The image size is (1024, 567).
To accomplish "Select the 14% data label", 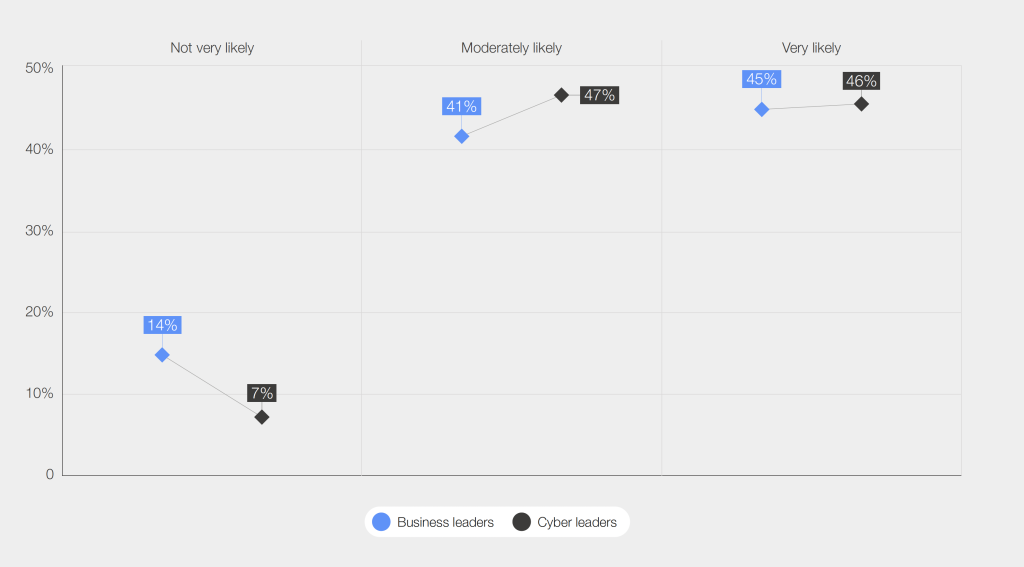I will pos(162,325).
